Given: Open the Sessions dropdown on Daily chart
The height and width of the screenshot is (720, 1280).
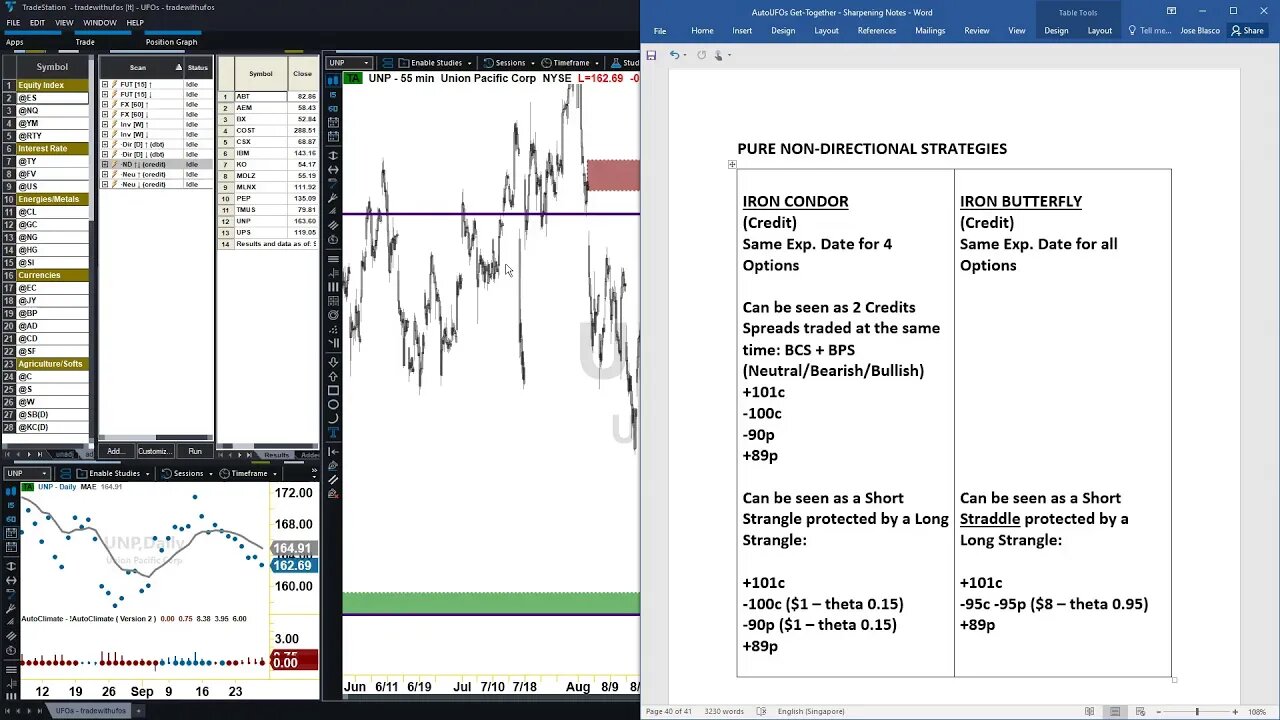Looking at the screenshot, I should tap(211, 473).
